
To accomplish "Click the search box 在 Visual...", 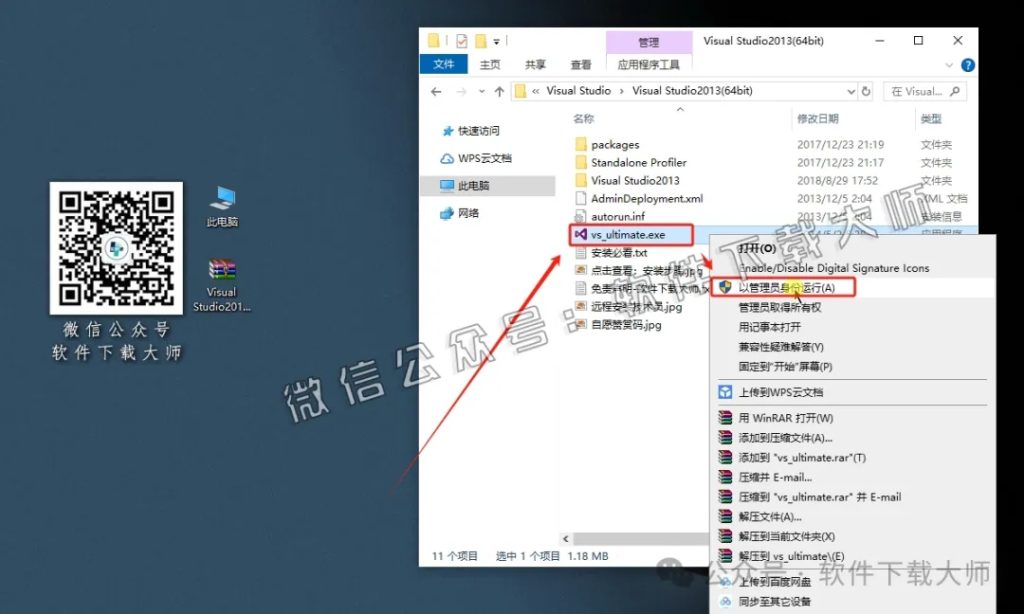I will (x=924, y=91).
